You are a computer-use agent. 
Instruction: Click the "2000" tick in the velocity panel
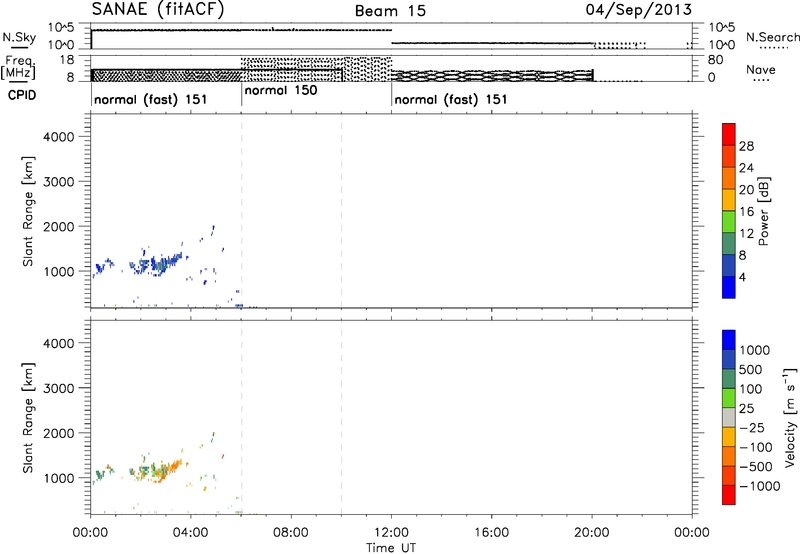coord(59,433)
